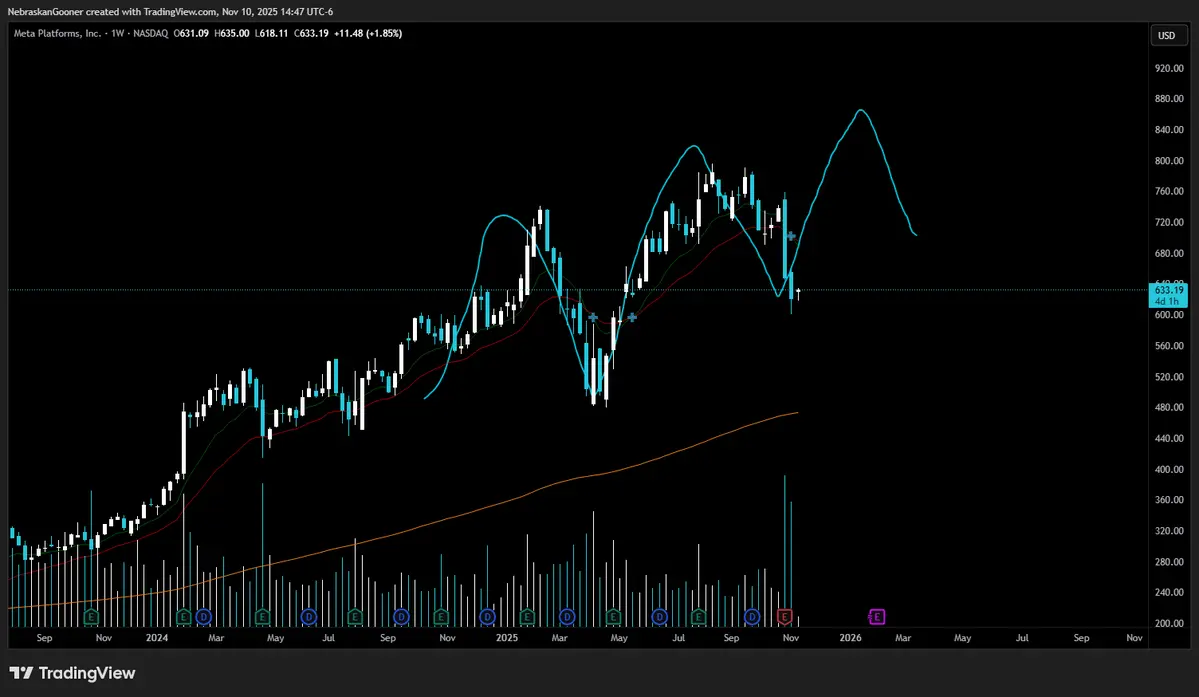Viewport: 1199px width, 697px height.
Task: Open the July 2024 green earnings marker
Action: pos(355,616)
